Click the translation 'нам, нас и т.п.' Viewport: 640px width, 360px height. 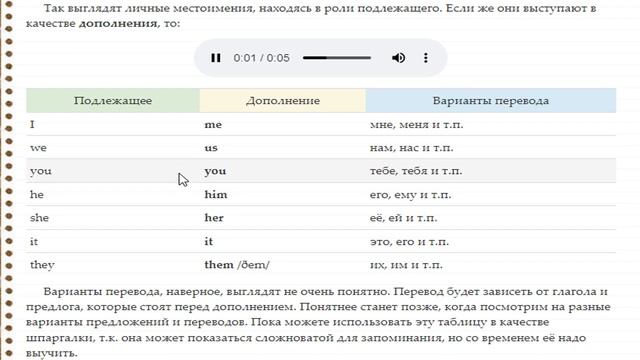(411, 148)
